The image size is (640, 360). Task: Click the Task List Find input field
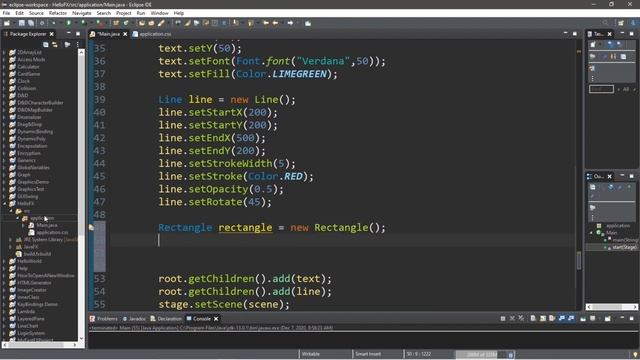[601, 89]
